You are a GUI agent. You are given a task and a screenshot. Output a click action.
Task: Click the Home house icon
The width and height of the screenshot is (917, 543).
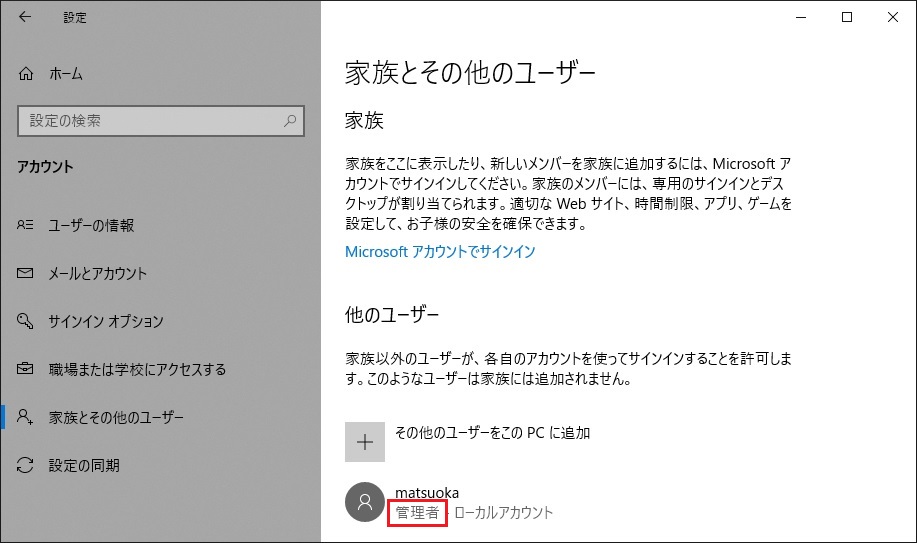tap(26, 74)
